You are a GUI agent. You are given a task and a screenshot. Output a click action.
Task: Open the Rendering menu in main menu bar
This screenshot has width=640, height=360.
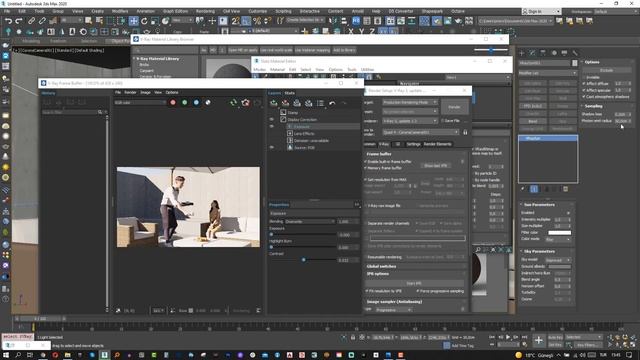[x=205, y=11]
